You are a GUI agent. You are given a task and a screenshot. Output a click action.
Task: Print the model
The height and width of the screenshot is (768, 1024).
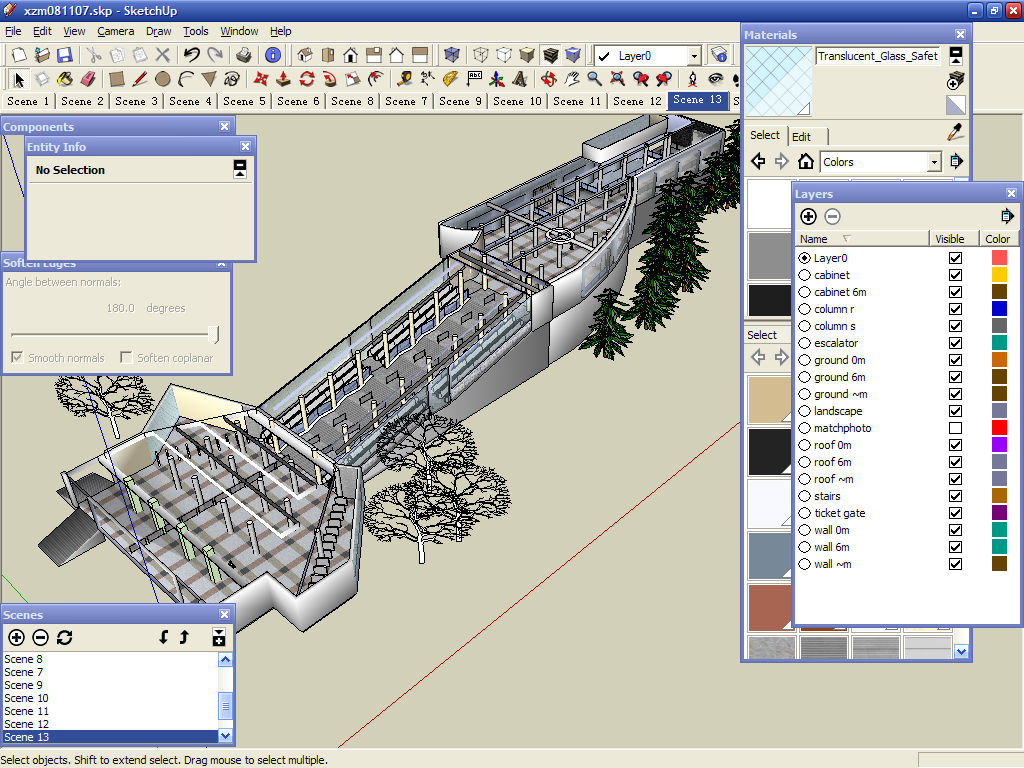click(244, 56)
